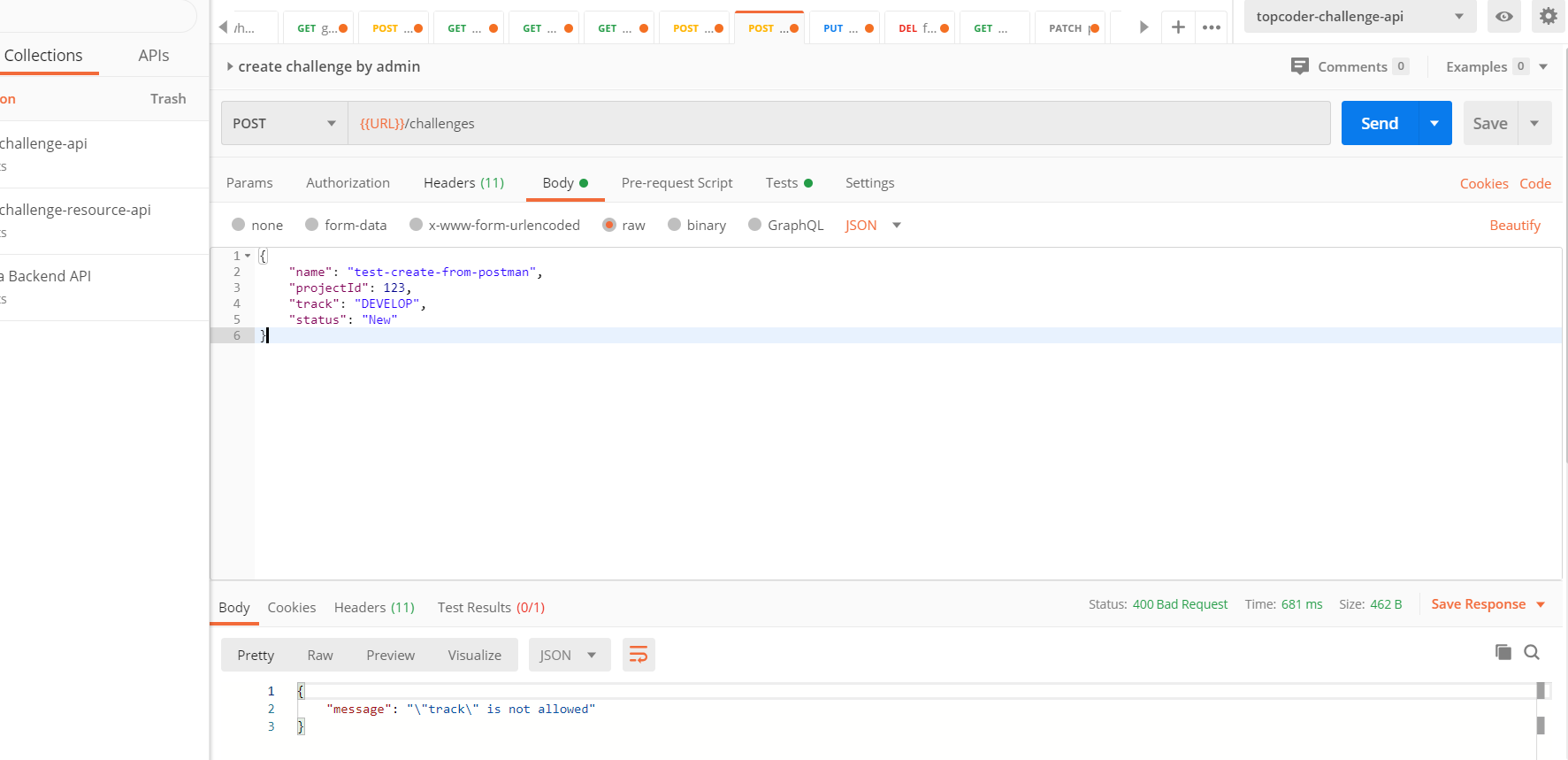Open response format JSON dropdown
The height and width of the screenshot is (760, 1568).
[x=570, y=655]
